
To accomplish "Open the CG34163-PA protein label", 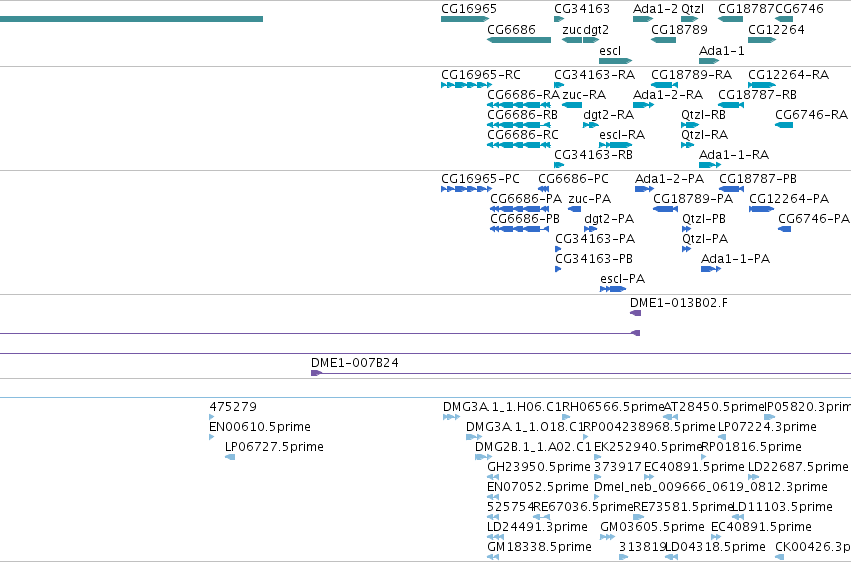I will coord(595,239).
